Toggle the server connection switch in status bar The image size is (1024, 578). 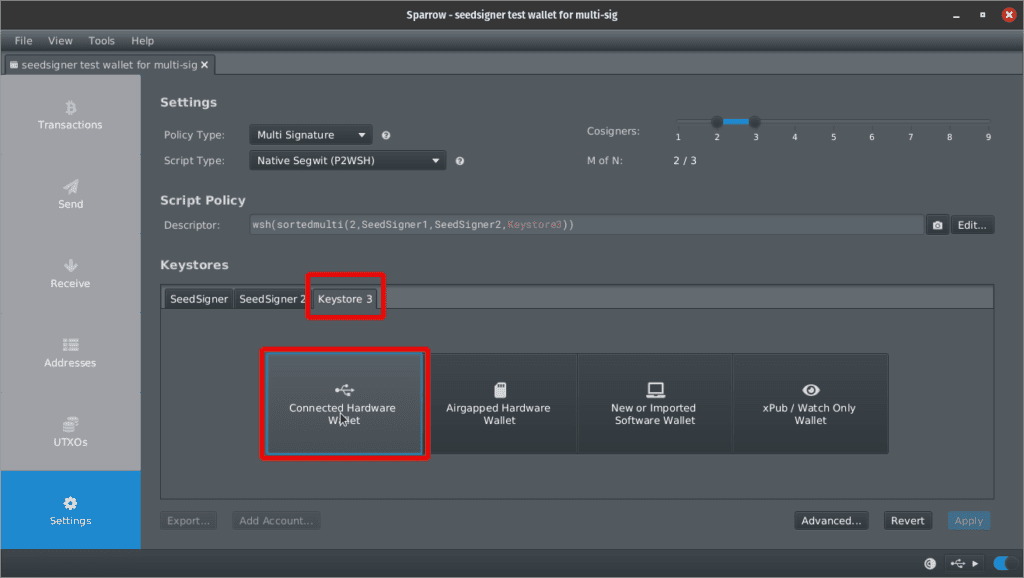coord(1004,563)
